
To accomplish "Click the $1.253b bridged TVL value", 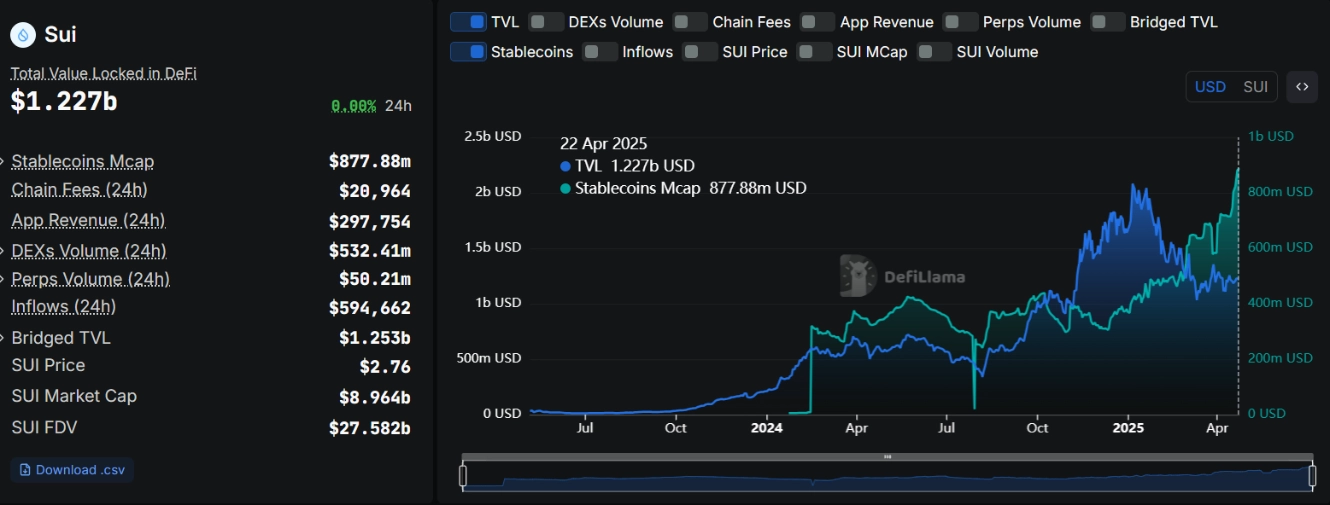I will (375, 338).
